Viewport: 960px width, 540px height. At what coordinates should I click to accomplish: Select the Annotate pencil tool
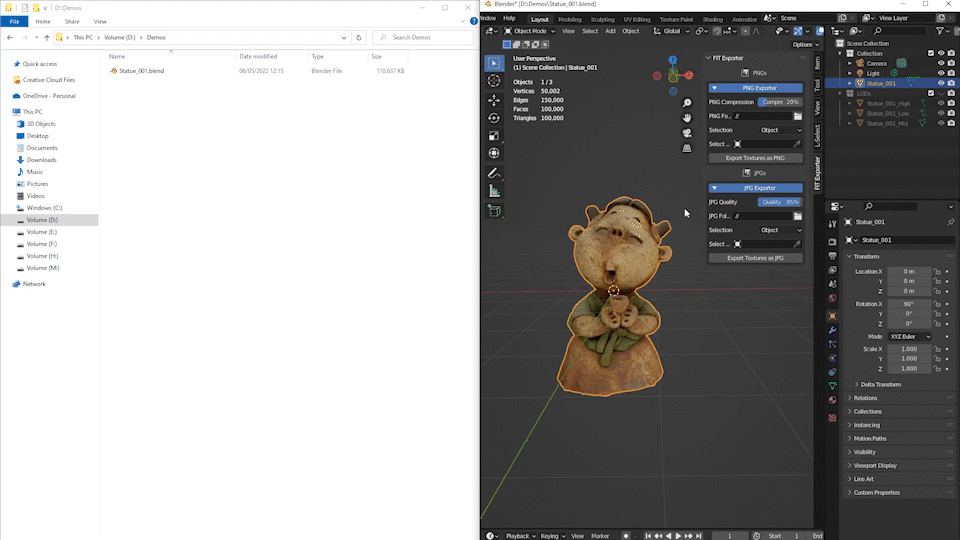[x=494, y=173]
